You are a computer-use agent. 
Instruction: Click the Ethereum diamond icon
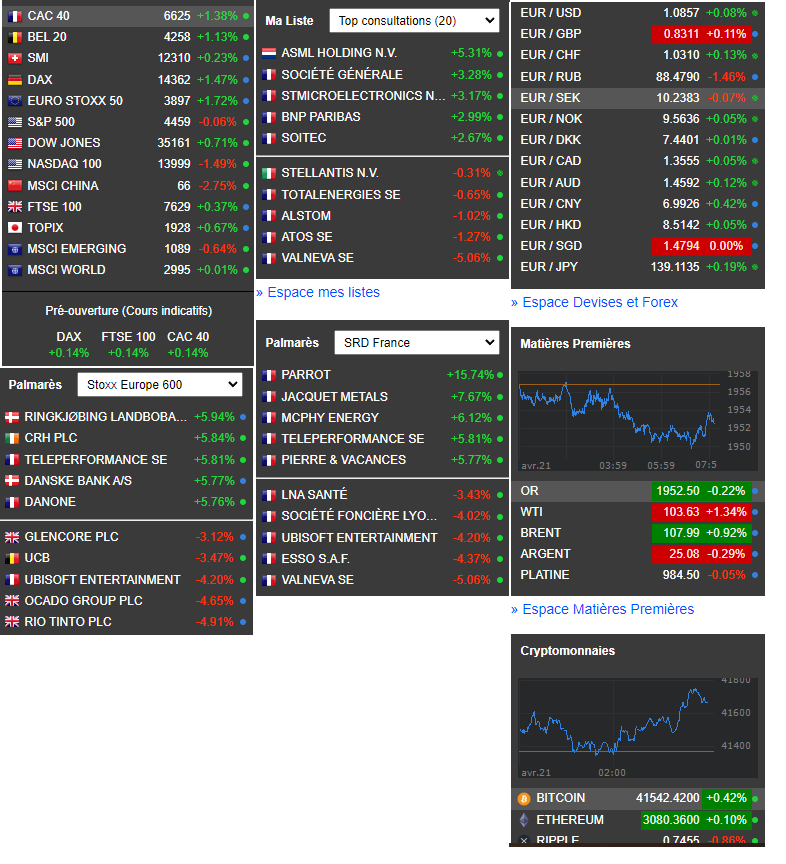(x=524, y=820)
